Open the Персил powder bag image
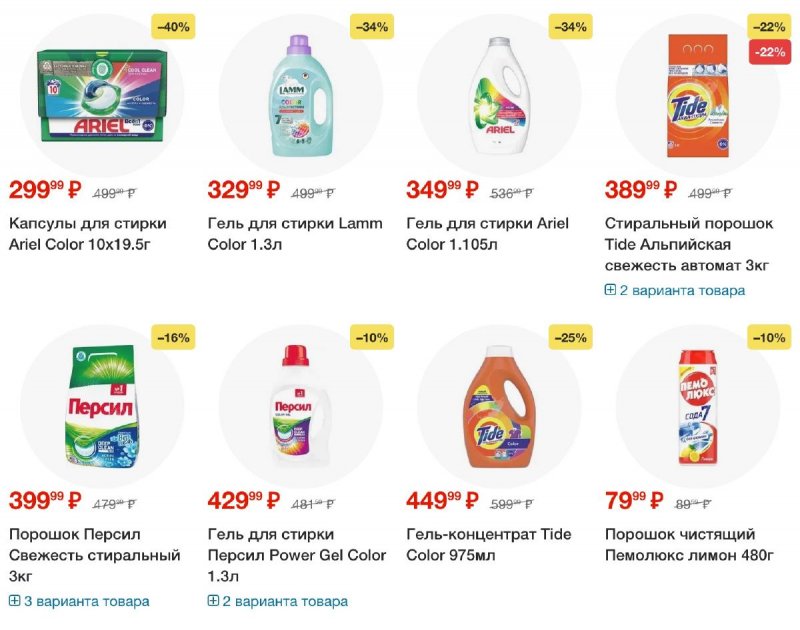This screenshot has width=800, height=630. coord(102,406)
